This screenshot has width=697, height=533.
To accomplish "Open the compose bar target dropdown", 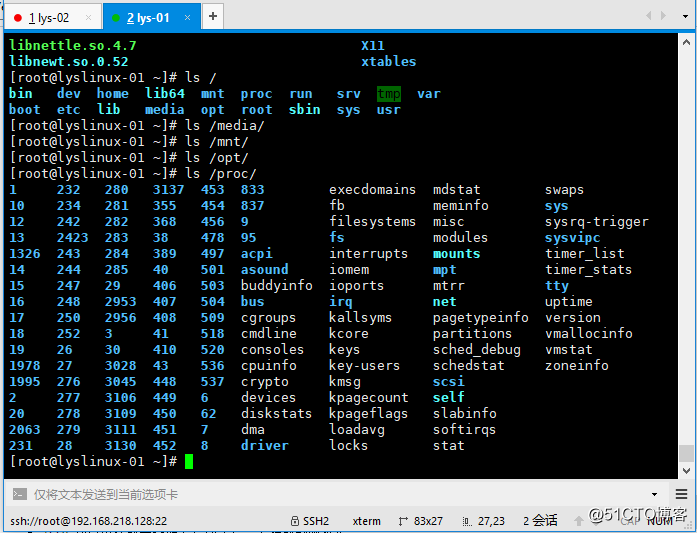I will point(654,494).
